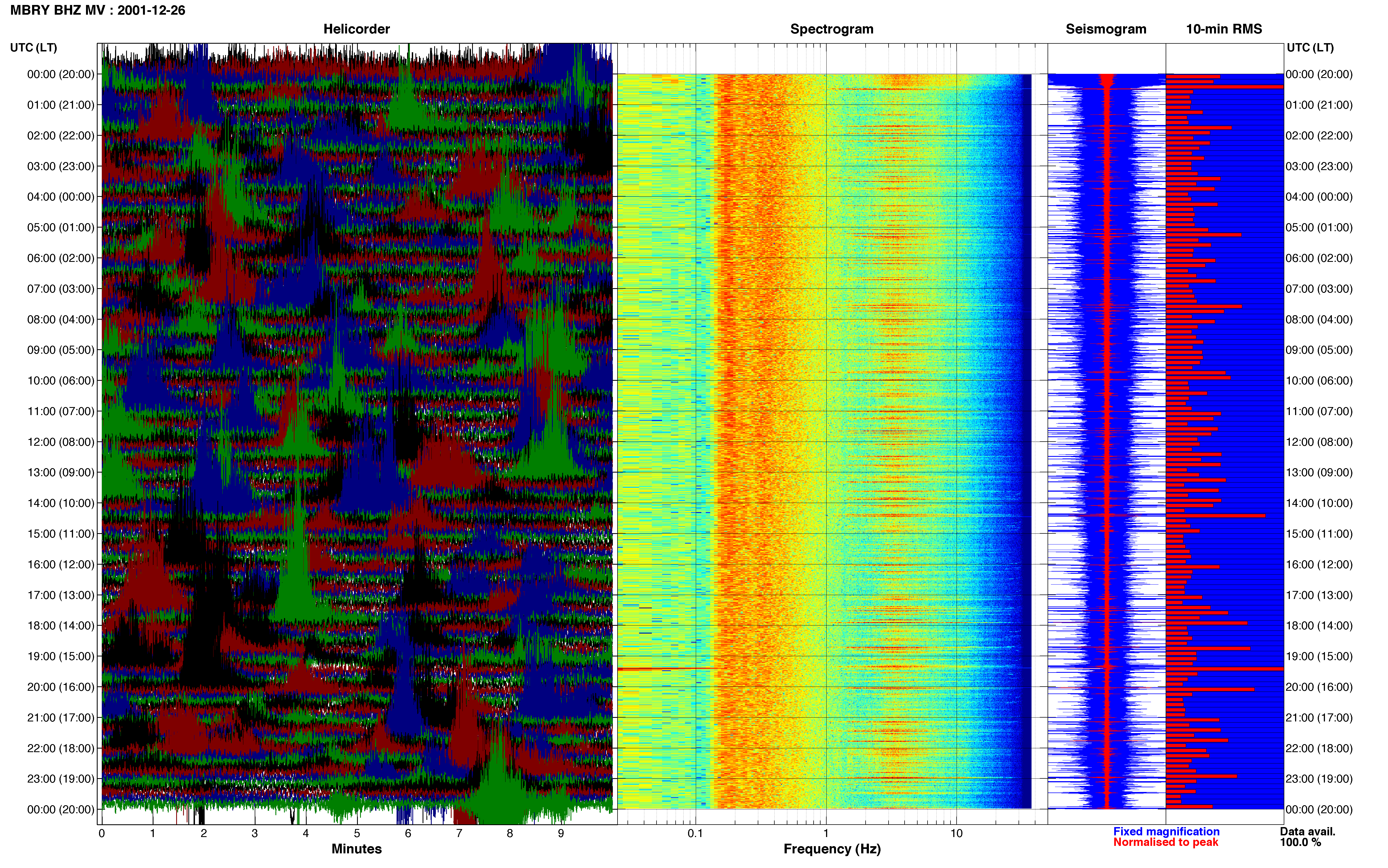Click the frequency tick label between 0.1 and 10

pos(826,833)
